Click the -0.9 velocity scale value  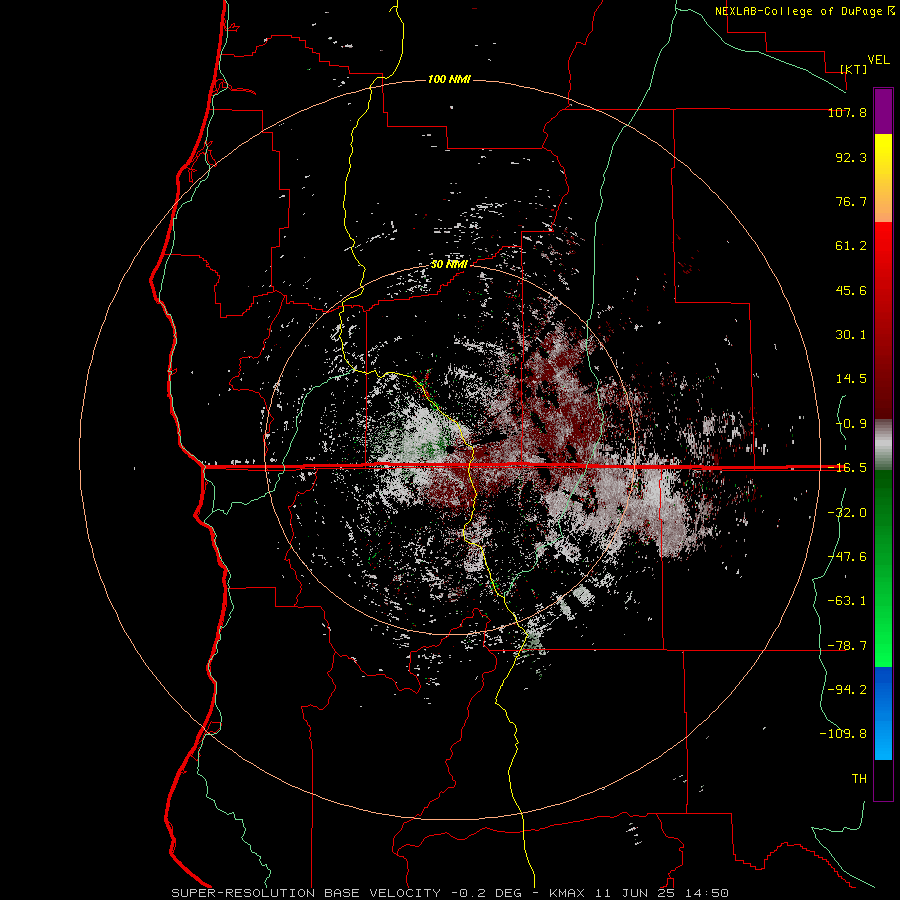[x=851, y=424]
